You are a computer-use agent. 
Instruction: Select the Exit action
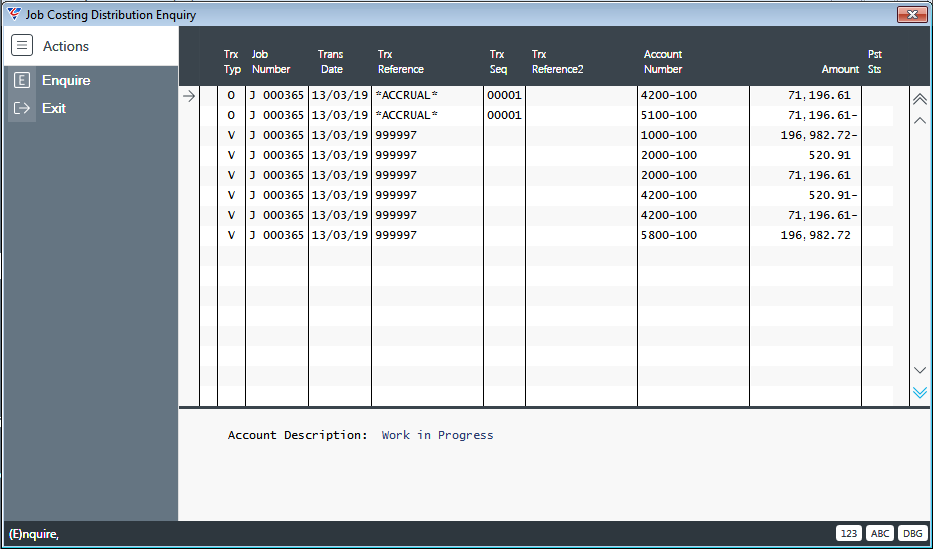point(54,108)
